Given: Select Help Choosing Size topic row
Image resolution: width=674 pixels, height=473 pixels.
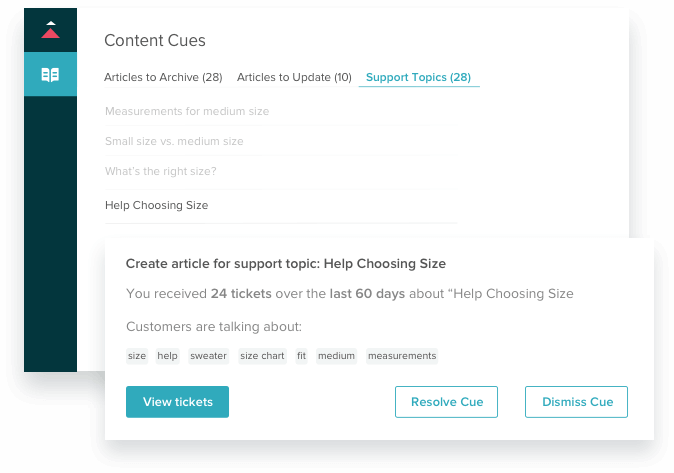Looking at the screenshot, I should click(280, 206).
